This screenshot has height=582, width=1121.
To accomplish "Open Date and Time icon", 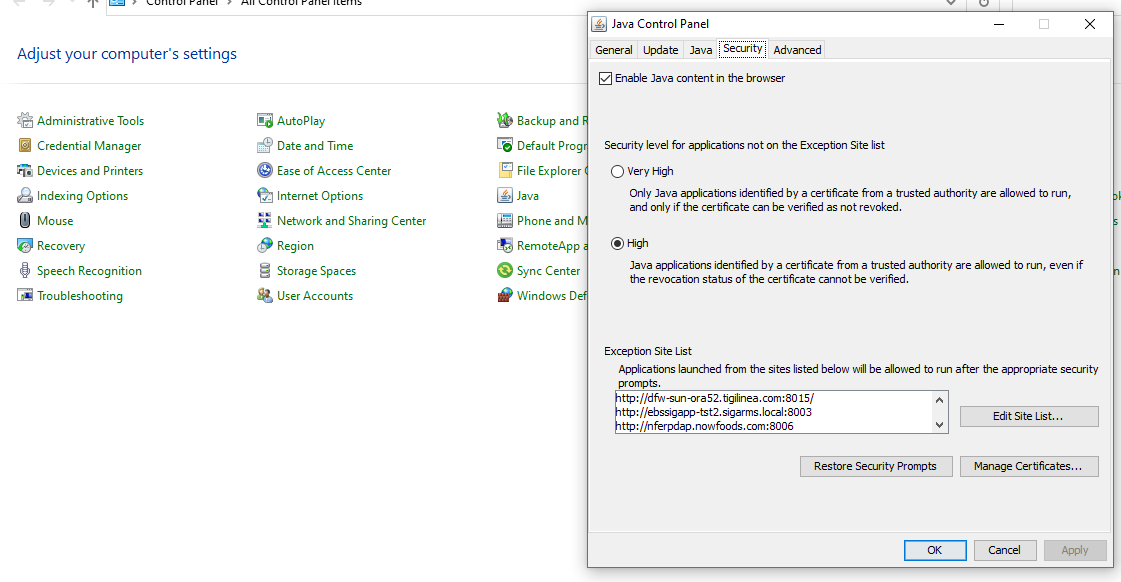I will [265, 145].
